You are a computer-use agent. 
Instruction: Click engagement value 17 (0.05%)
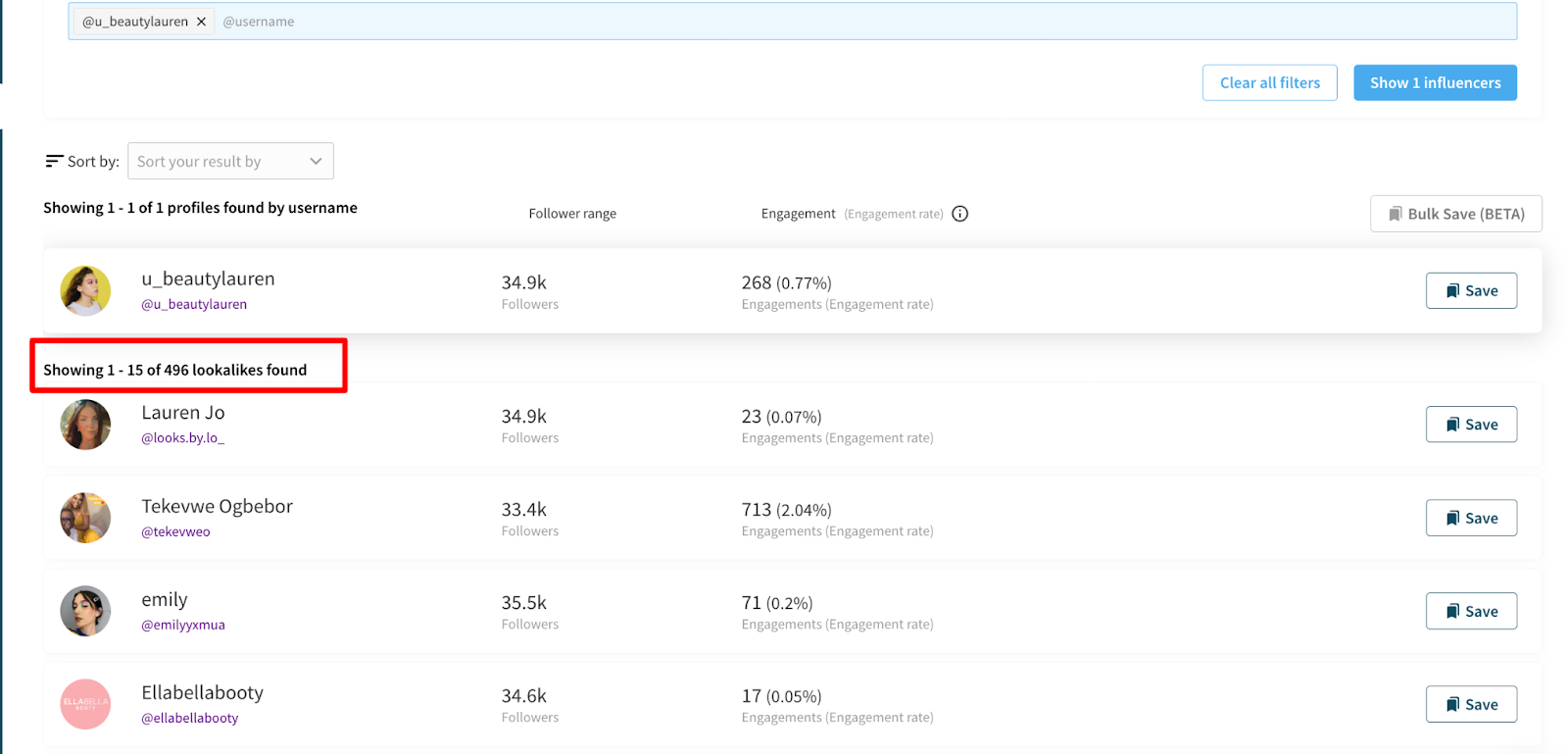pyautogui.click(x=781, y=696)
